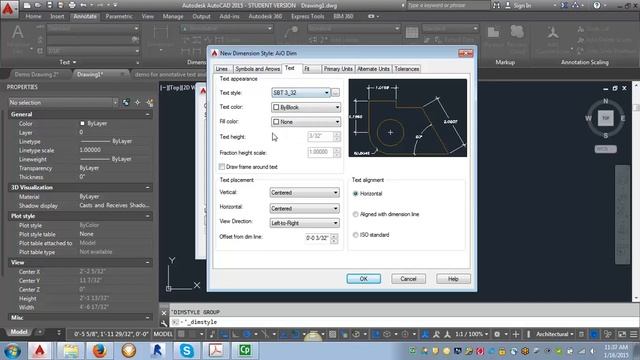Viewport: 640px width, 360px height.
Task: Collapse the 3D Visualization section
Action: [x=147, y=188]
